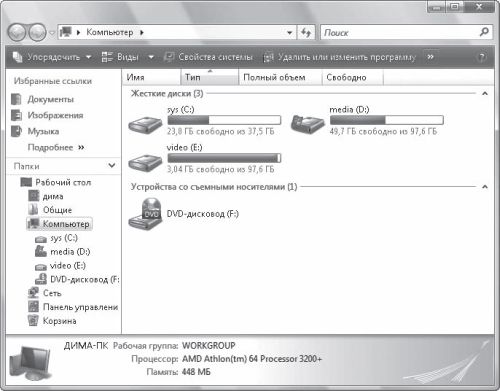The height and width of the screenshot is (391, 500).
Task: Click the Жесткие диски (3) group label
Action: tap(167, 93)
